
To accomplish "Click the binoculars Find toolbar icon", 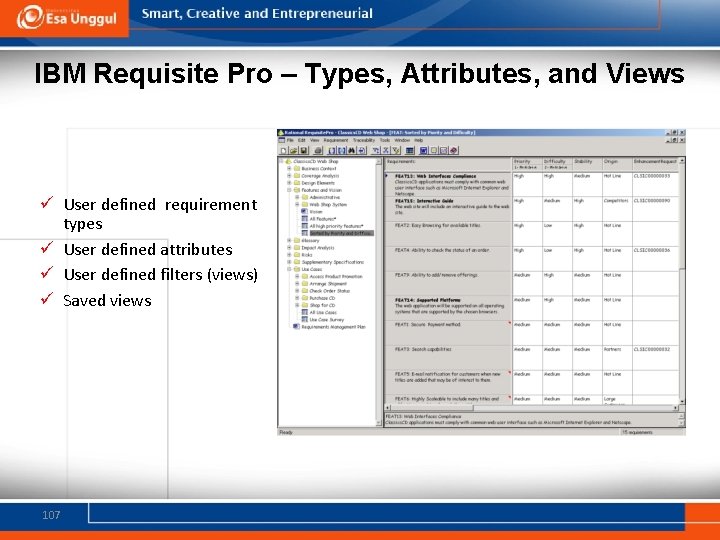I will (352, 150).
